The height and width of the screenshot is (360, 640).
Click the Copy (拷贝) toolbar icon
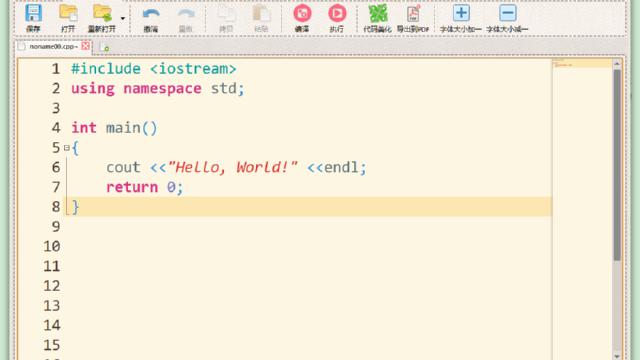pos(226,14)
